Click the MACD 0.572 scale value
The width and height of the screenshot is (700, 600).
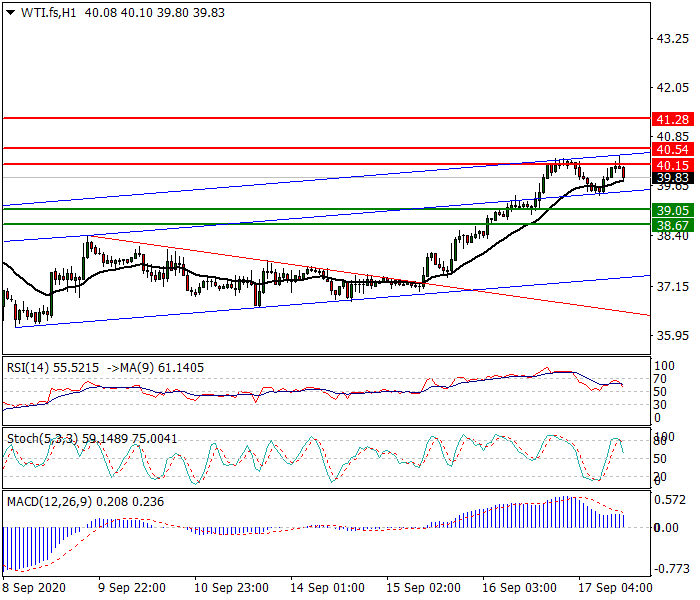(670, 500)
